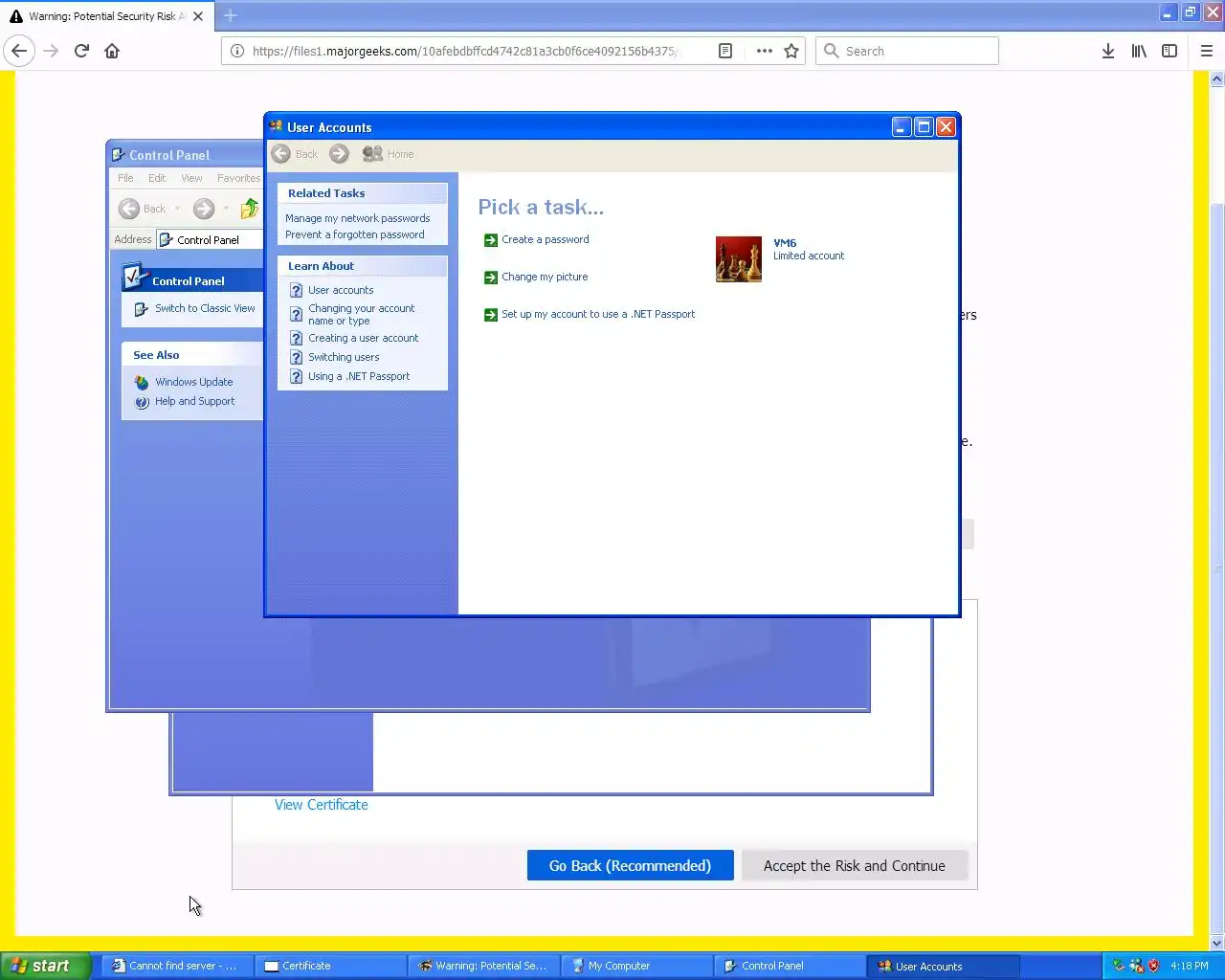Viewport: 1225px width, 980px height.
Task: Open the Windows Start menu
Action: pyautogui.click(x=46, y=966)
